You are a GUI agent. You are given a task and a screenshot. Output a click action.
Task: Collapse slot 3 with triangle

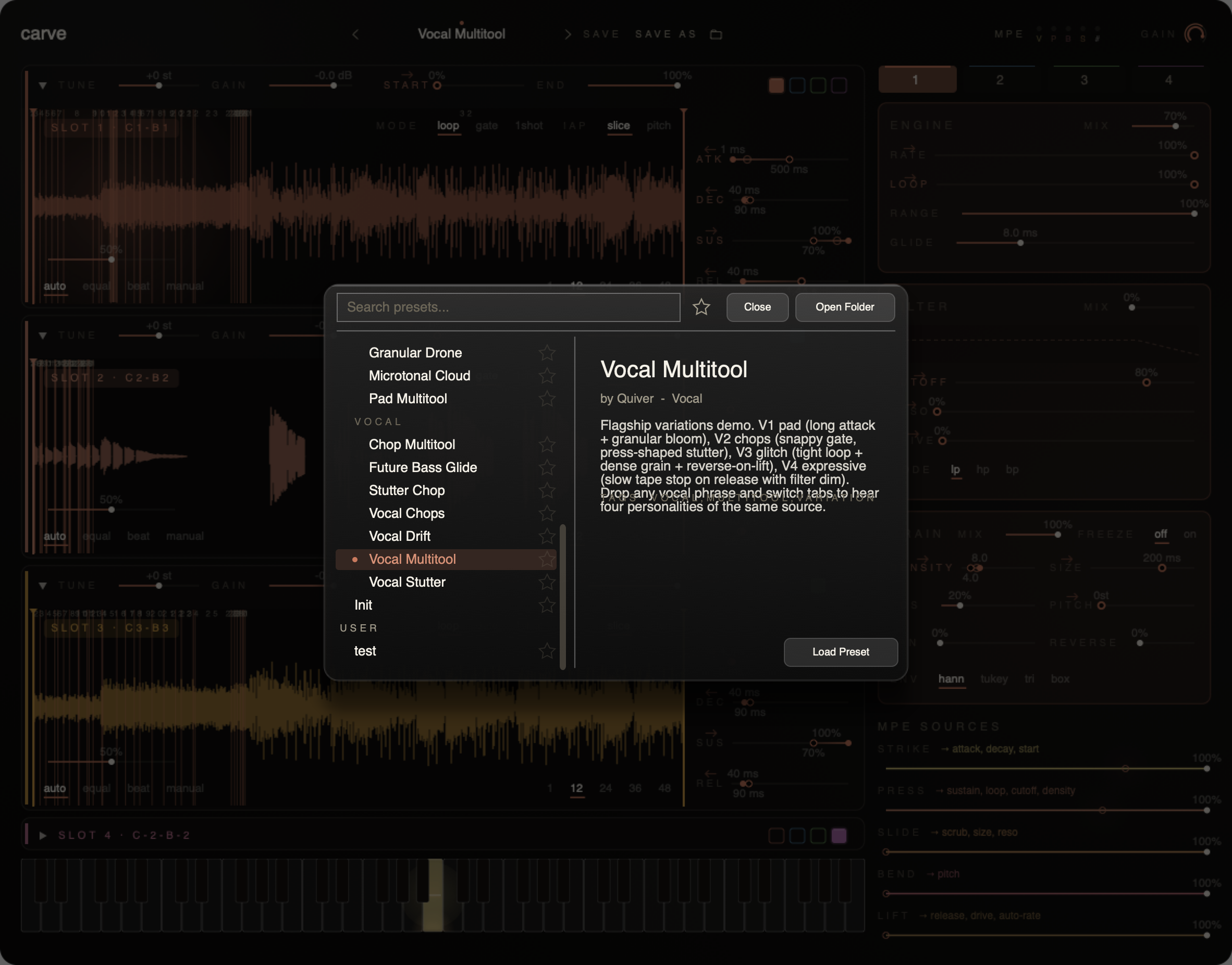[42, 585]
